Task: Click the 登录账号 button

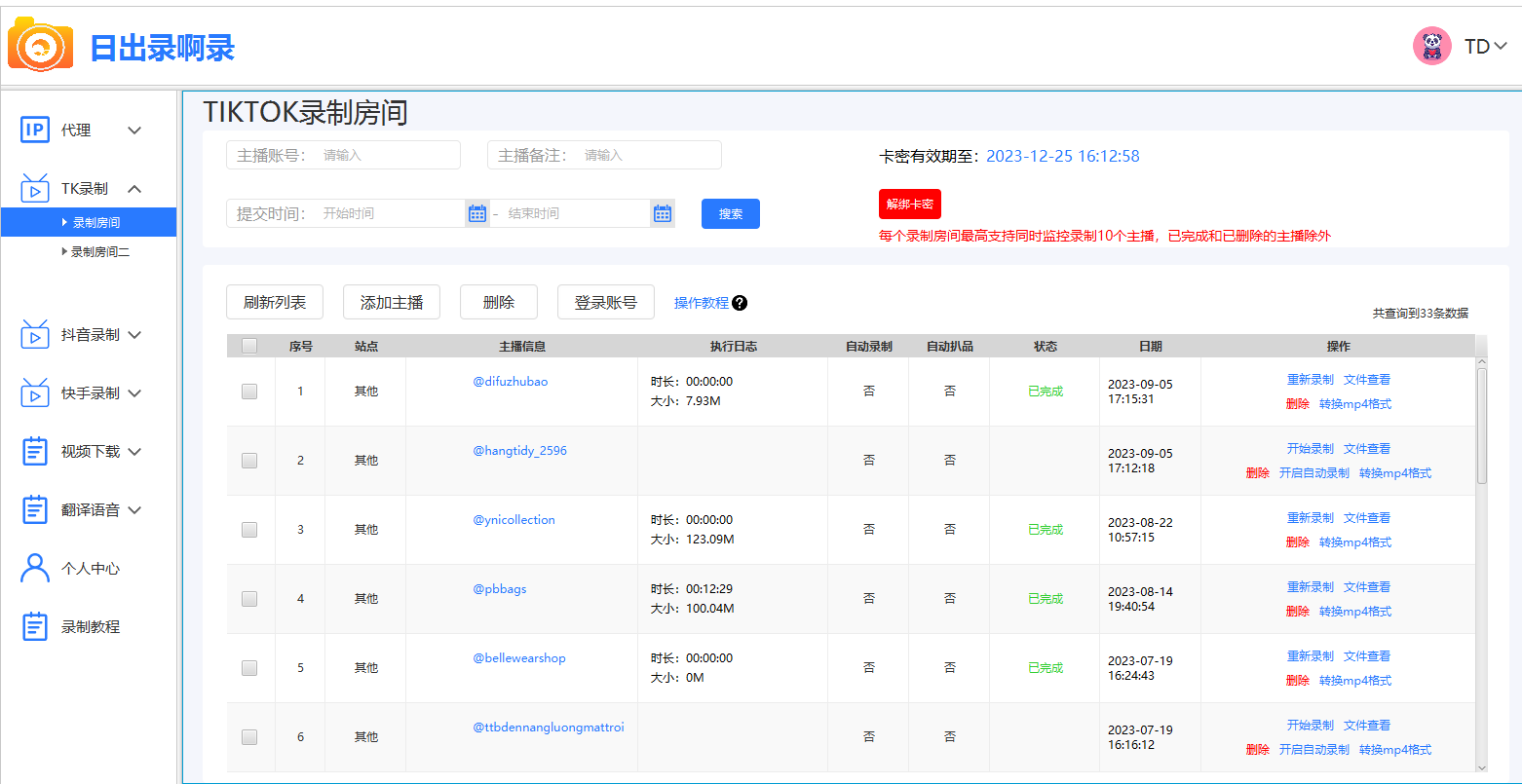Action: [x=606, y=302]
